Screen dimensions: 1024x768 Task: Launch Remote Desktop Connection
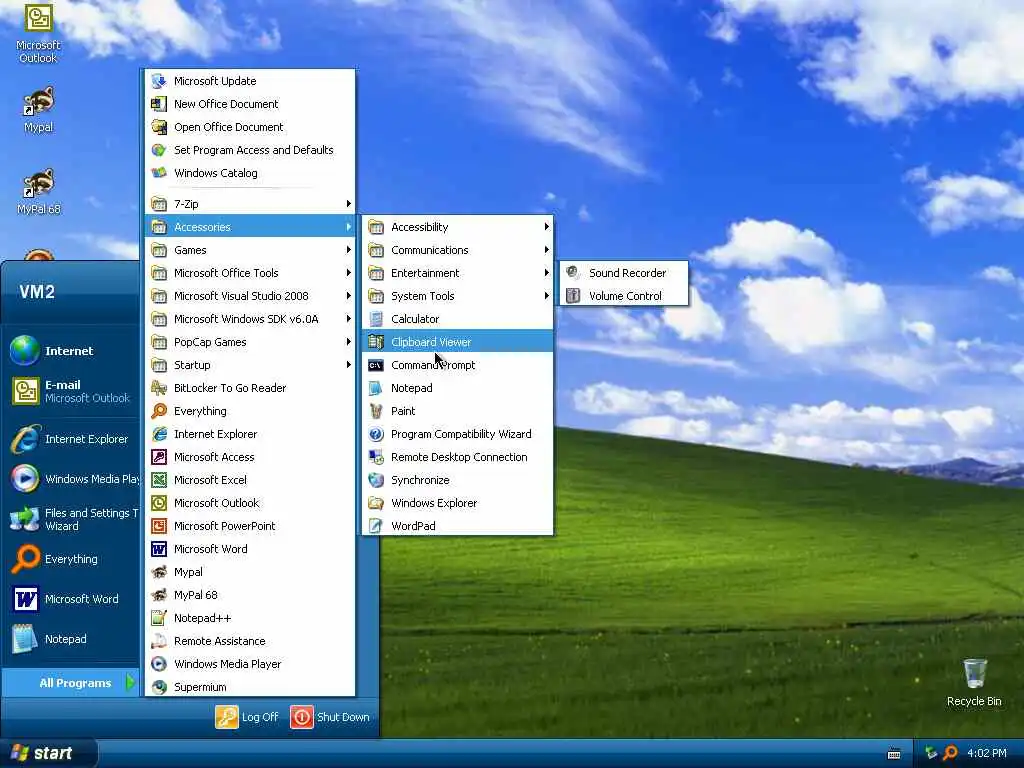click(458, 457)
